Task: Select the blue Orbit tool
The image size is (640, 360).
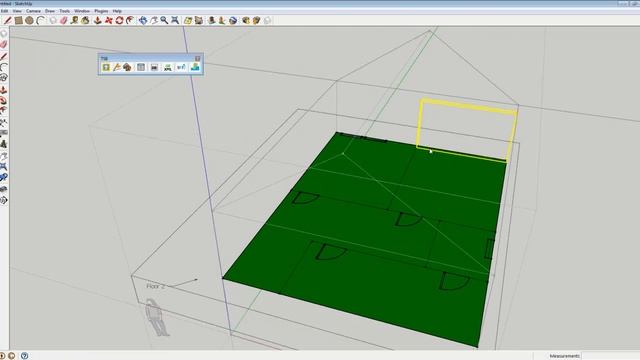Action: [143, 20]
